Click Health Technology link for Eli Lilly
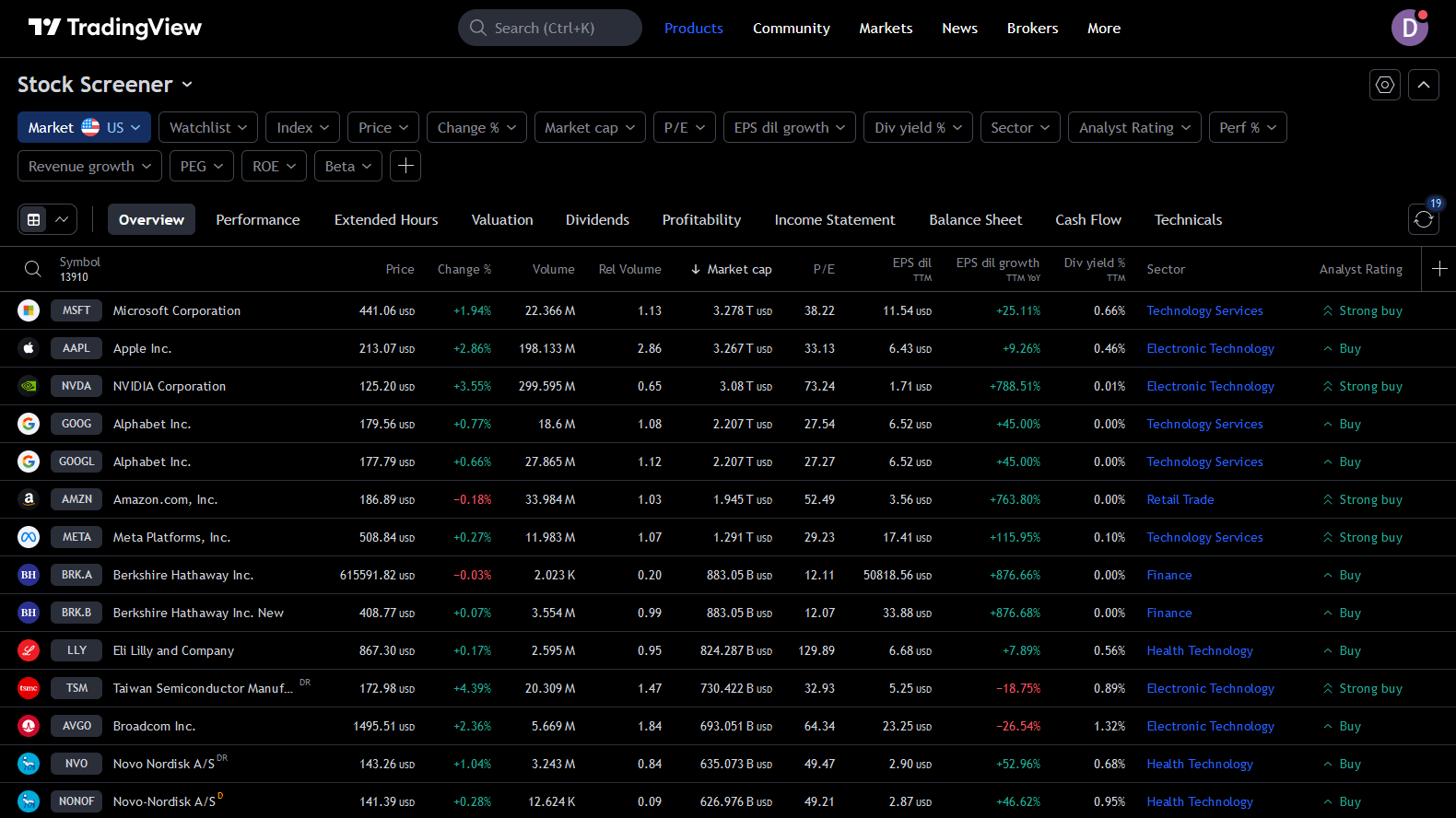The width and height of the screenshot is (1456, 818). point(1200,650)
